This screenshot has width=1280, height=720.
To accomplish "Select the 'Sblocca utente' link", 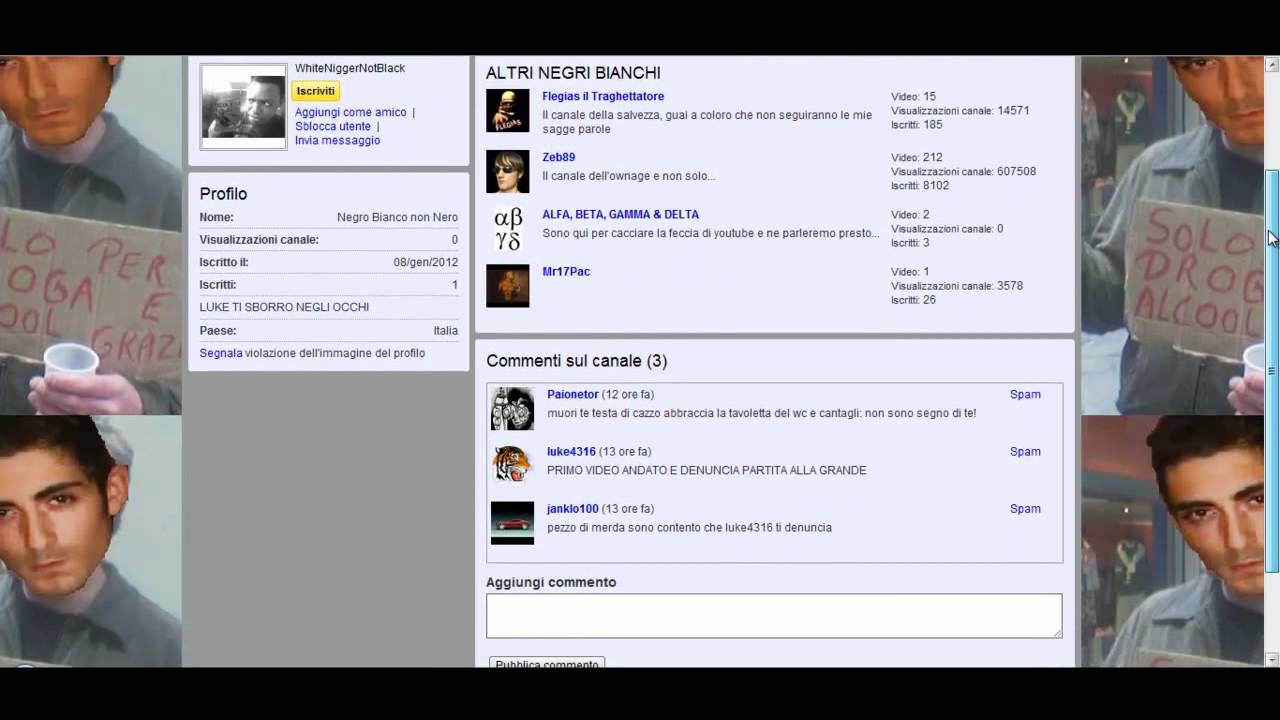I will pos(333,127).
